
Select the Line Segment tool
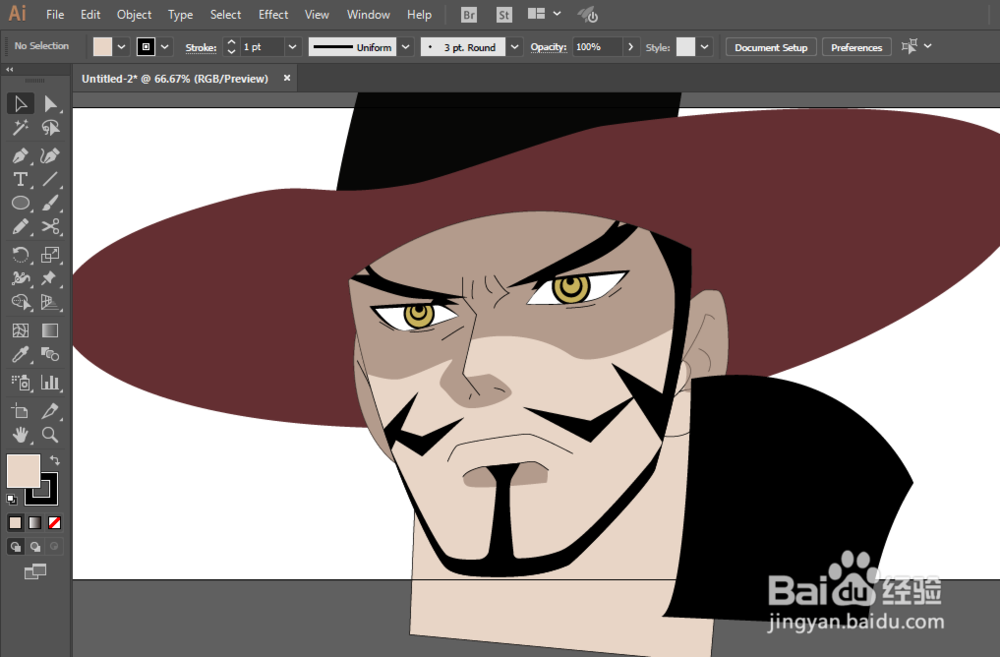[50, 179]
